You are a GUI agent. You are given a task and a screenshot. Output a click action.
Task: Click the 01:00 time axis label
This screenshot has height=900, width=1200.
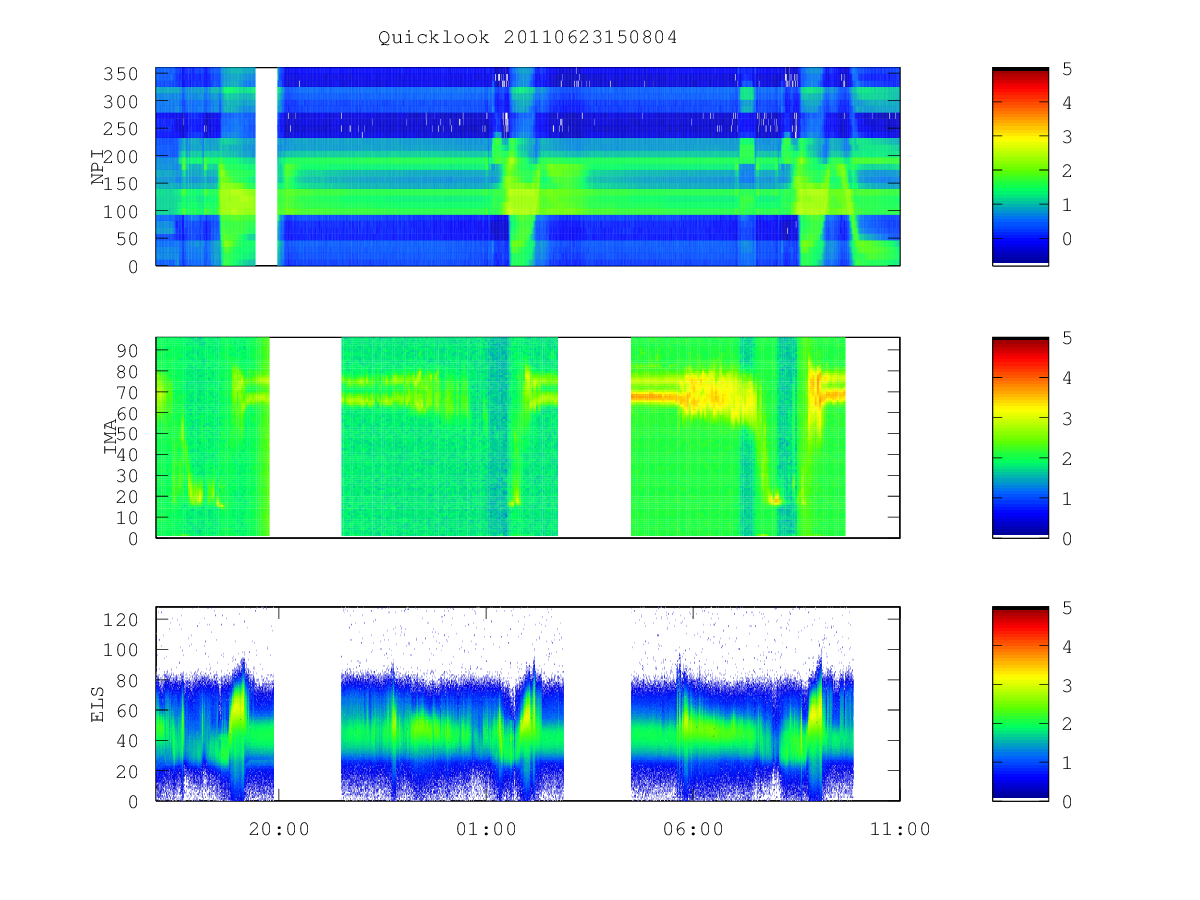486,829
